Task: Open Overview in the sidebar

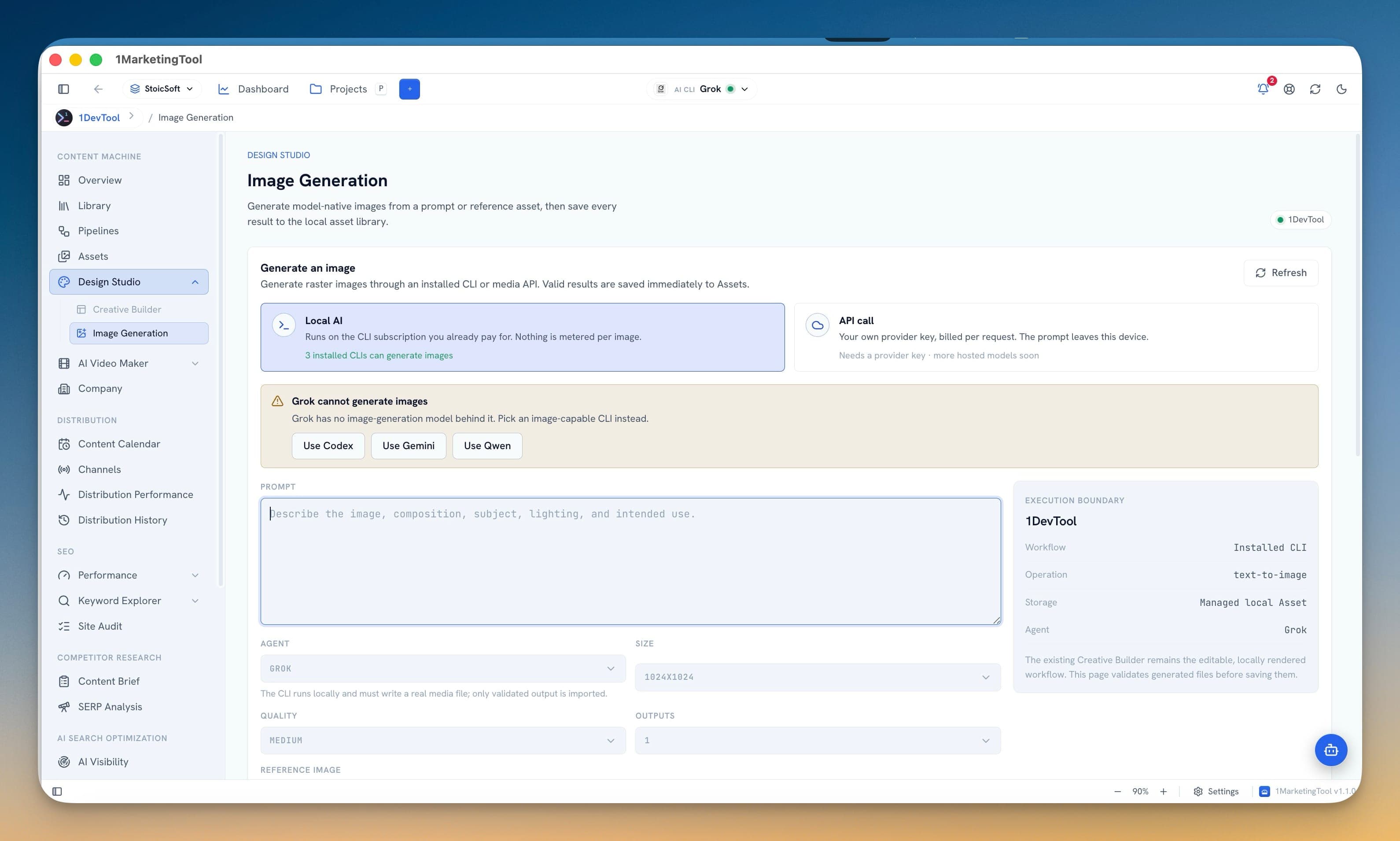Action: coord(129,180)
